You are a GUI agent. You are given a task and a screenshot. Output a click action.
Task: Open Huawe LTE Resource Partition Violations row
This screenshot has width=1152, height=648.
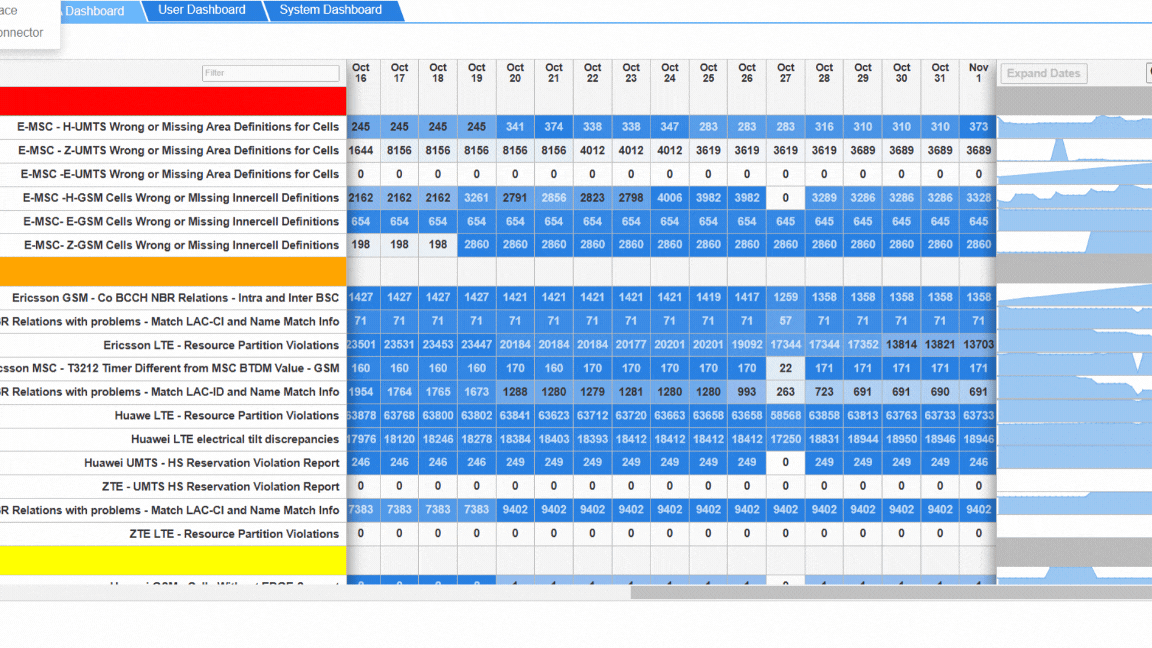coord(226,415)
